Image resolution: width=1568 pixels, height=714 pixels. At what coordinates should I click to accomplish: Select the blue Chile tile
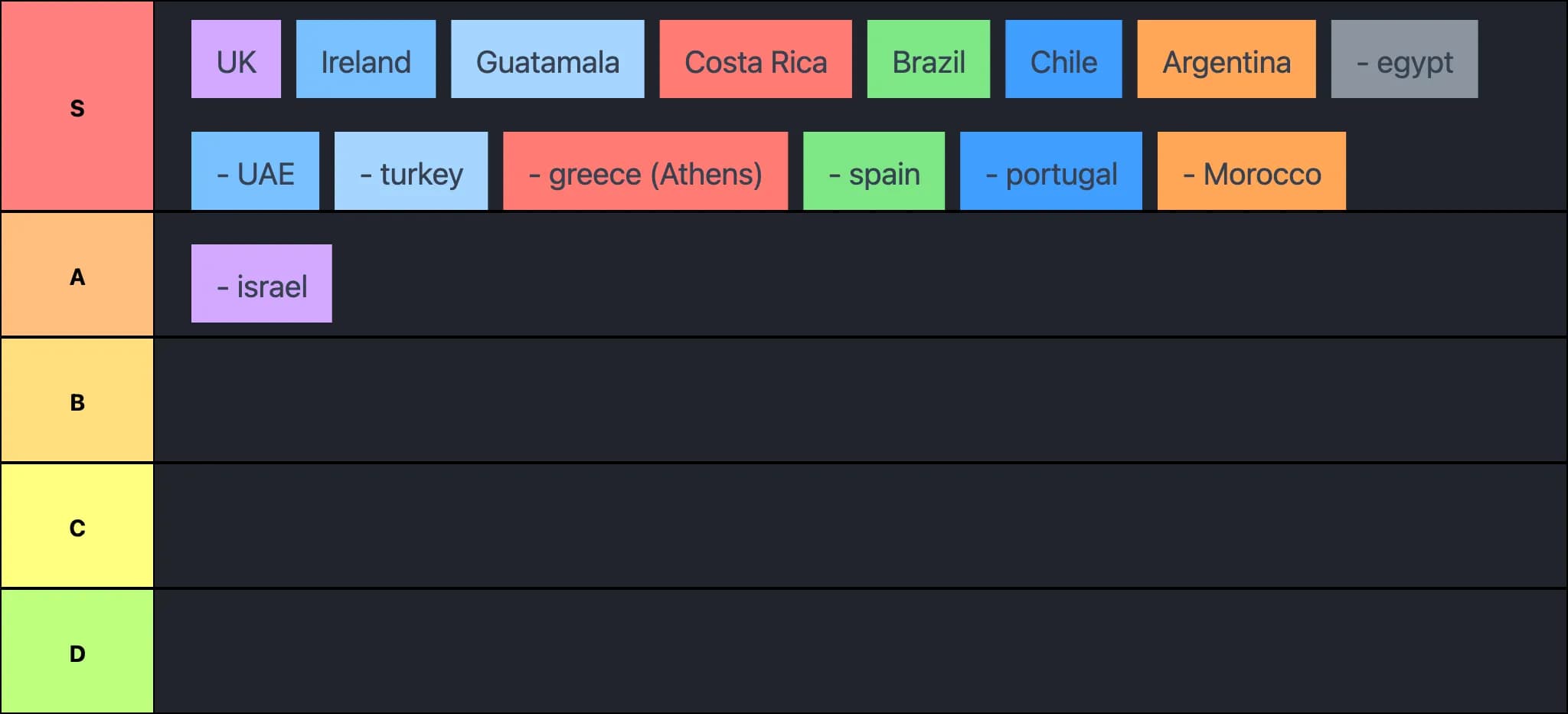1063,60
